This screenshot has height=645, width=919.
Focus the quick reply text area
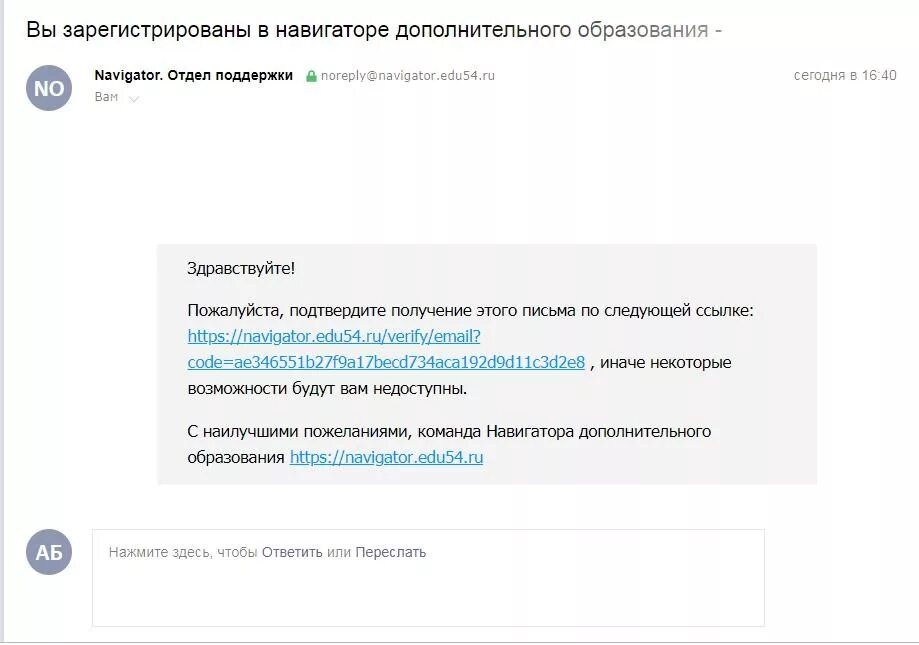(x=428, y=578)
